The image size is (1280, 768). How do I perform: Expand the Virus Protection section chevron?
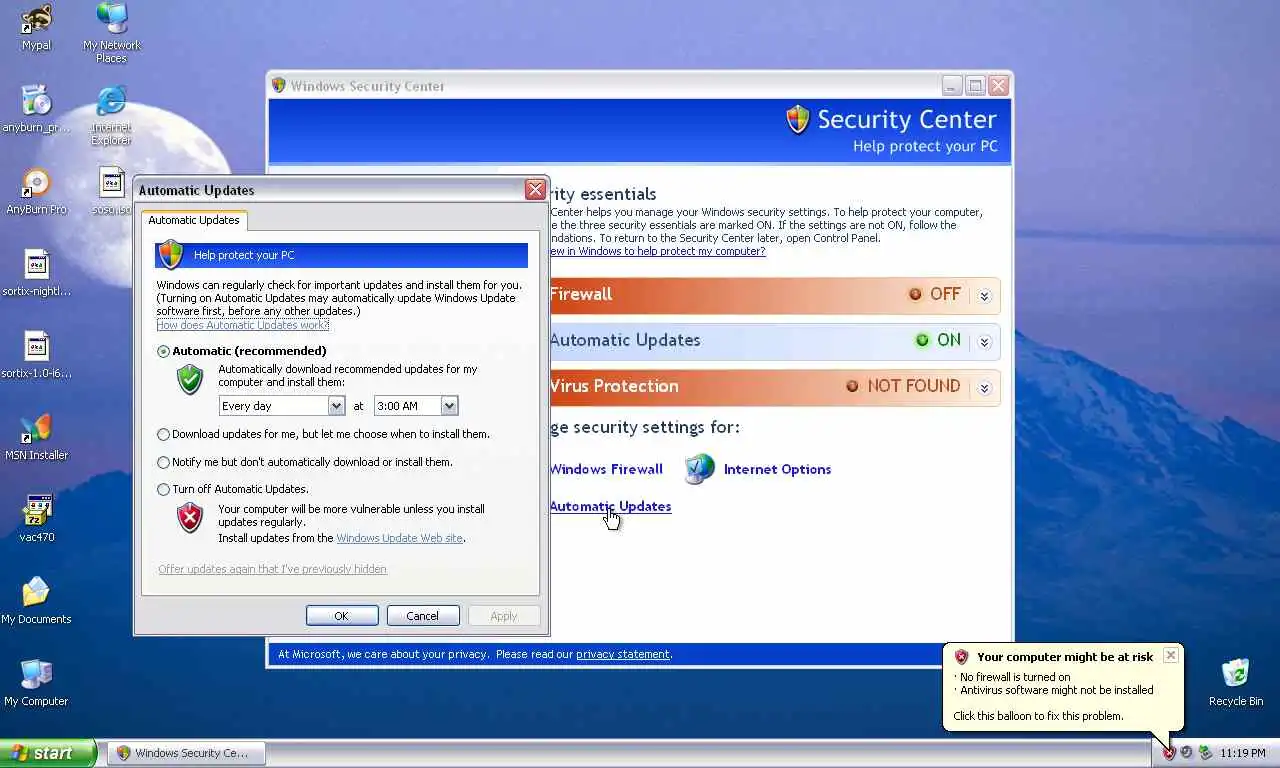(x=984, y=387)
